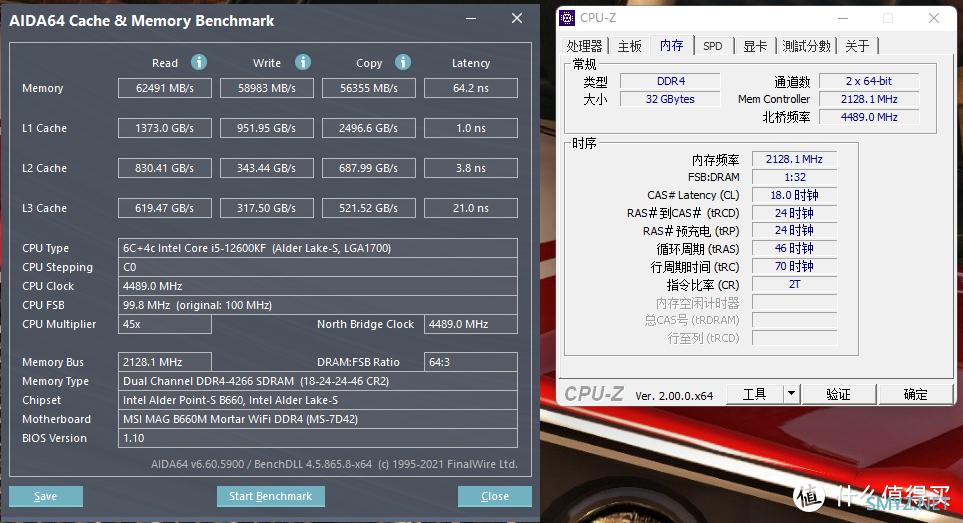The width and height of the screenshot is (963, 523).
Task: Click the 32 GBytes size value in CPU-Z
Action: [670, 99]
